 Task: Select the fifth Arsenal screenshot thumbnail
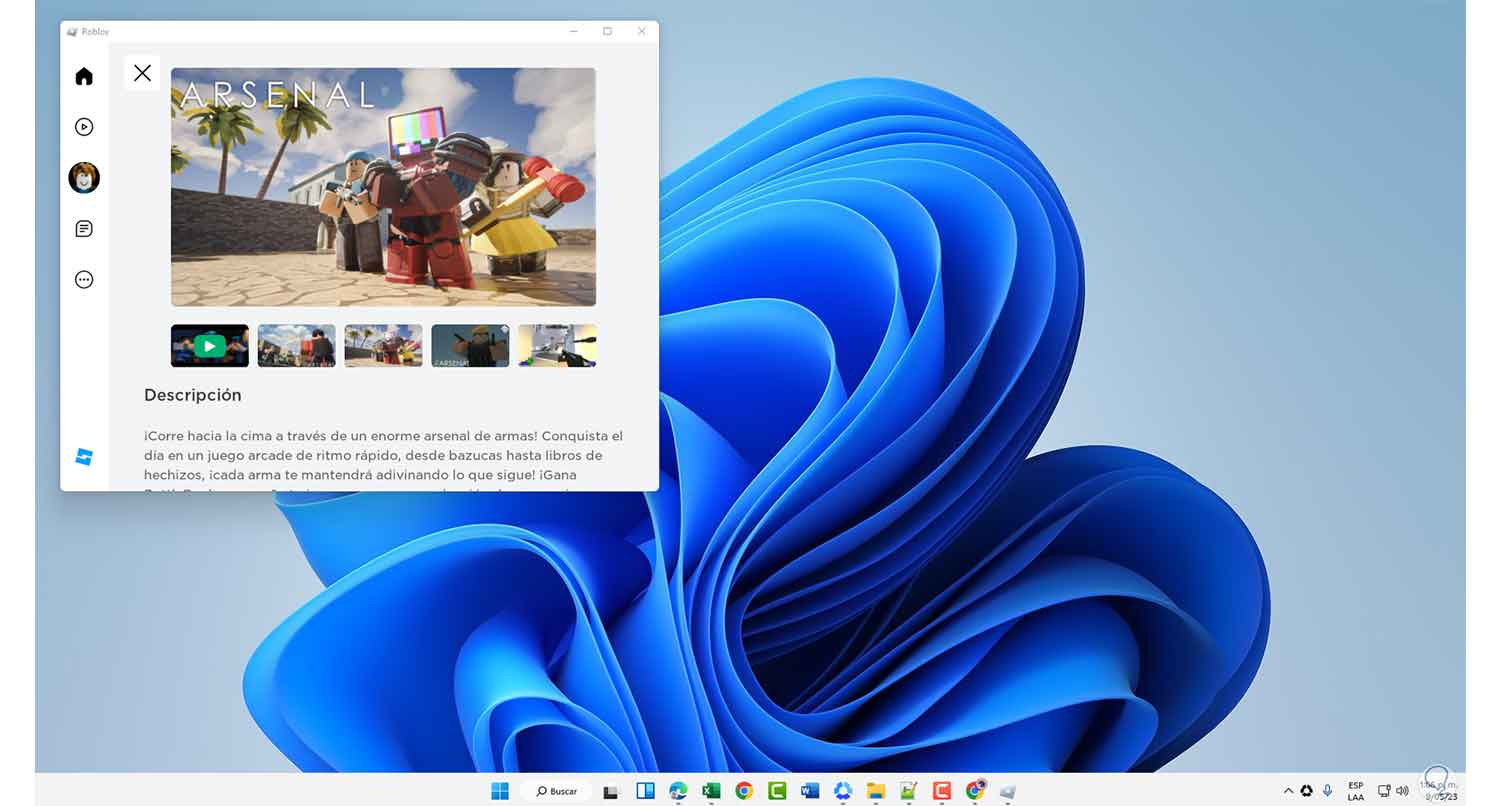point(557,346)
